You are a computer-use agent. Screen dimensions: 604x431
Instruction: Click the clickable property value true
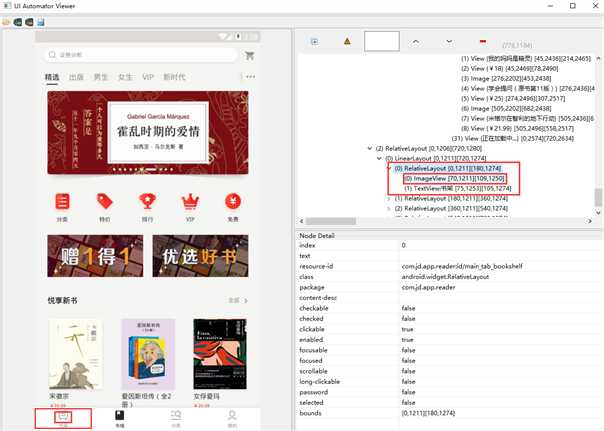[x=407, y=329]
